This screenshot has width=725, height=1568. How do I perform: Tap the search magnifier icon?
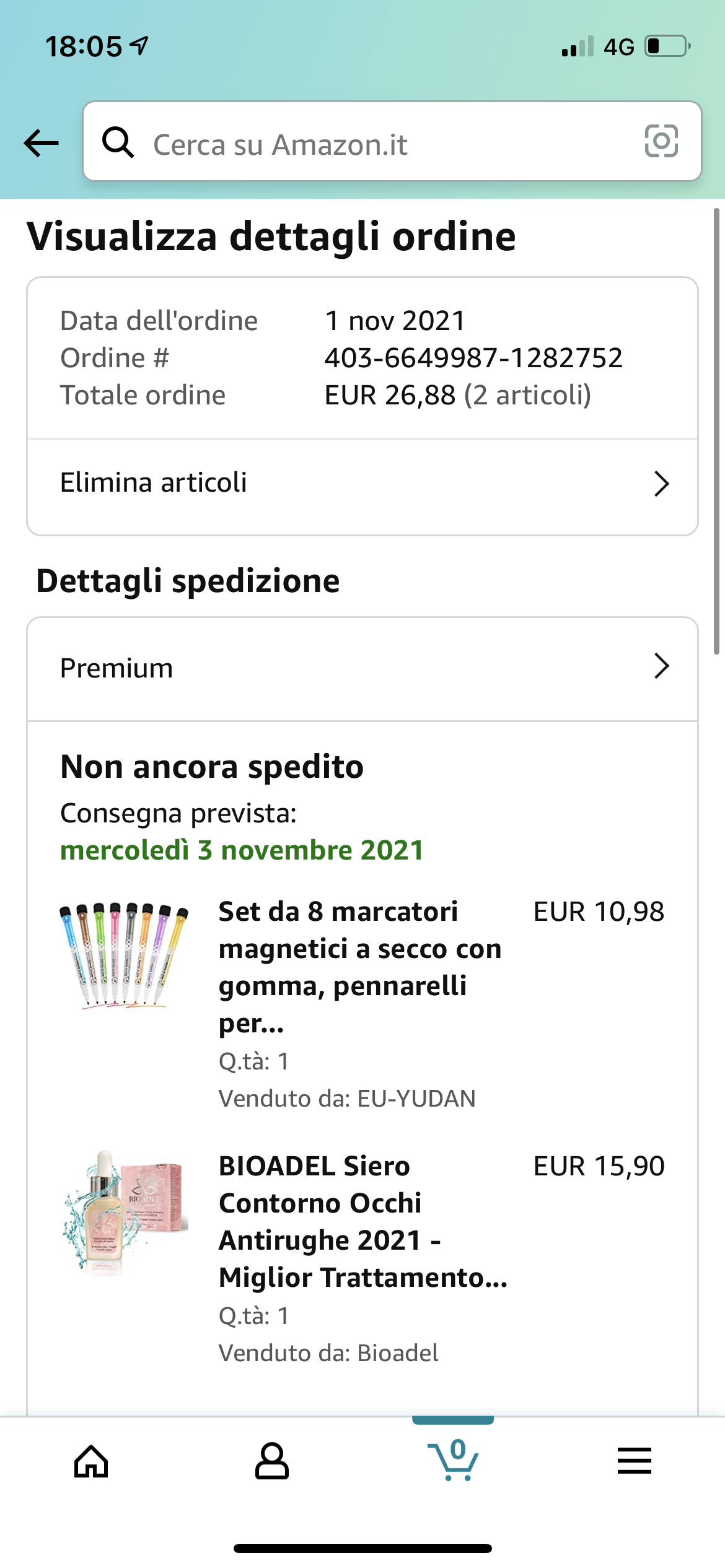tap(118, 142)
